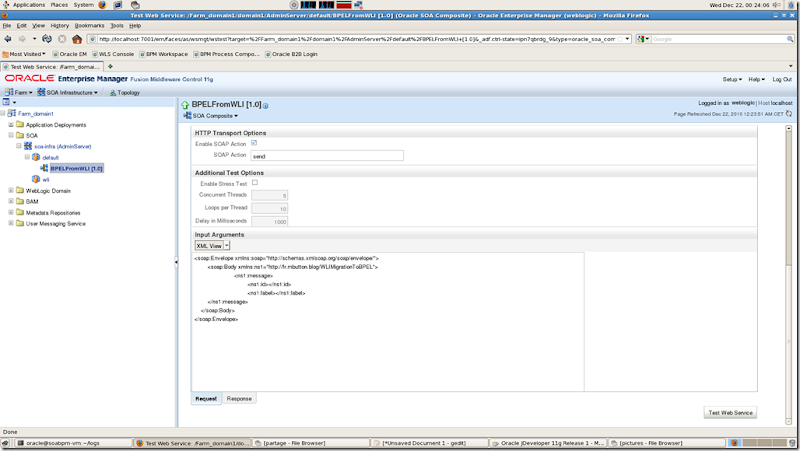Open the BPM Process Compo... bookmark
This screenshot has height=451, width=800.
227,54
